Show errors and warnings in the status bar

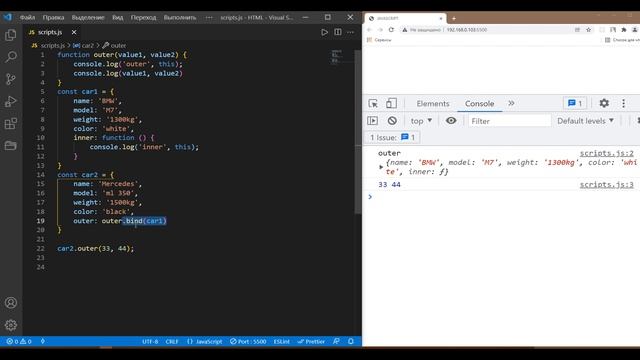click(x=19, y=341)
